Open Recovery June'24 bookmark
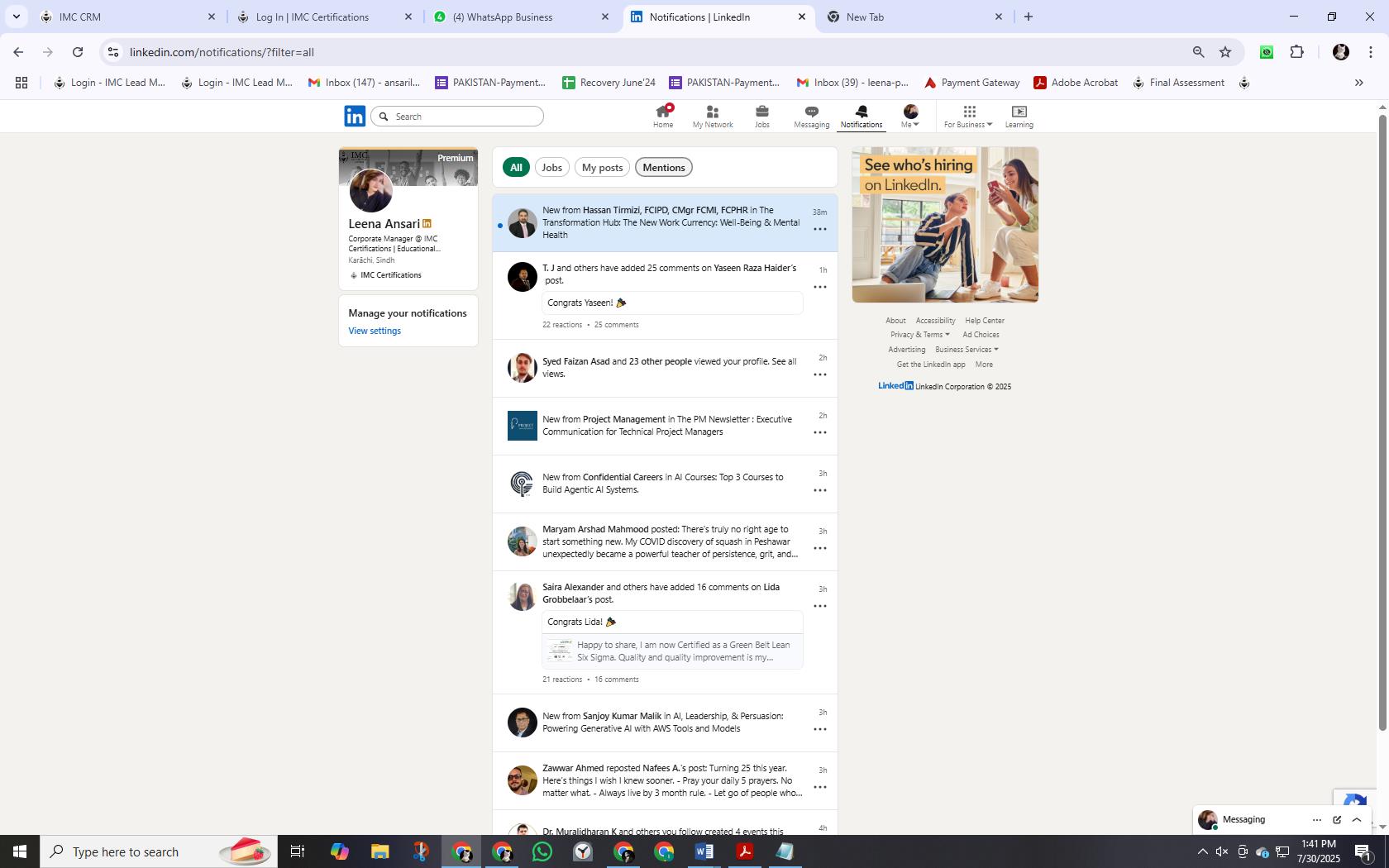 [x=609, y=83]
